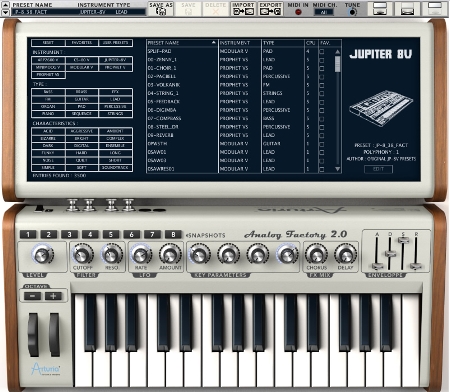The width and height of the screenshot is (450, 392).
Task: Click the LFO Amount knob
Action: coord(170,255)
